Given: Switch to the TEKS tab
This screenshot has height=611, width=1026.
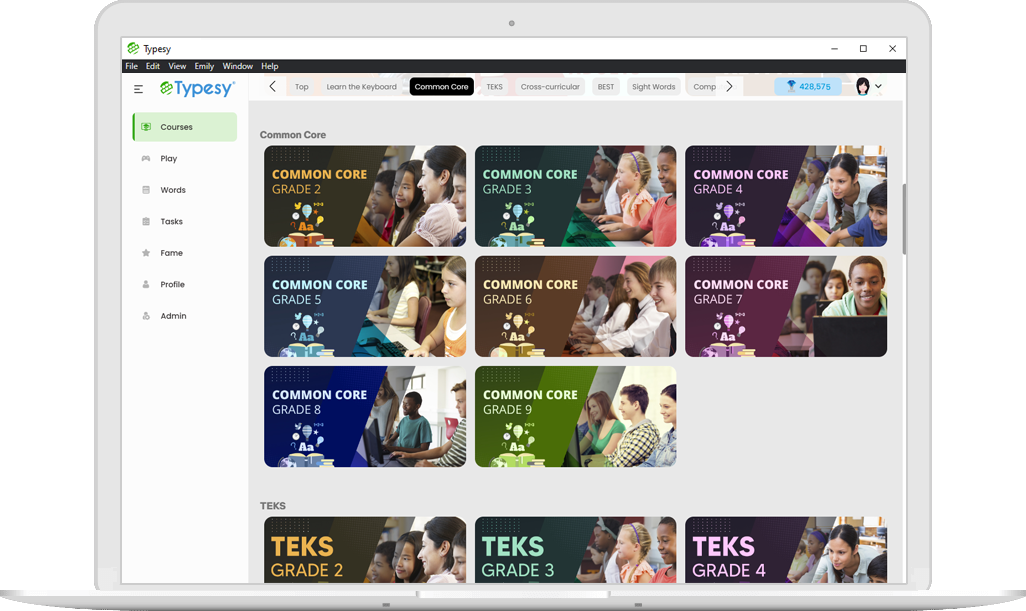Looking at the screenshot, I should (495, 86).
